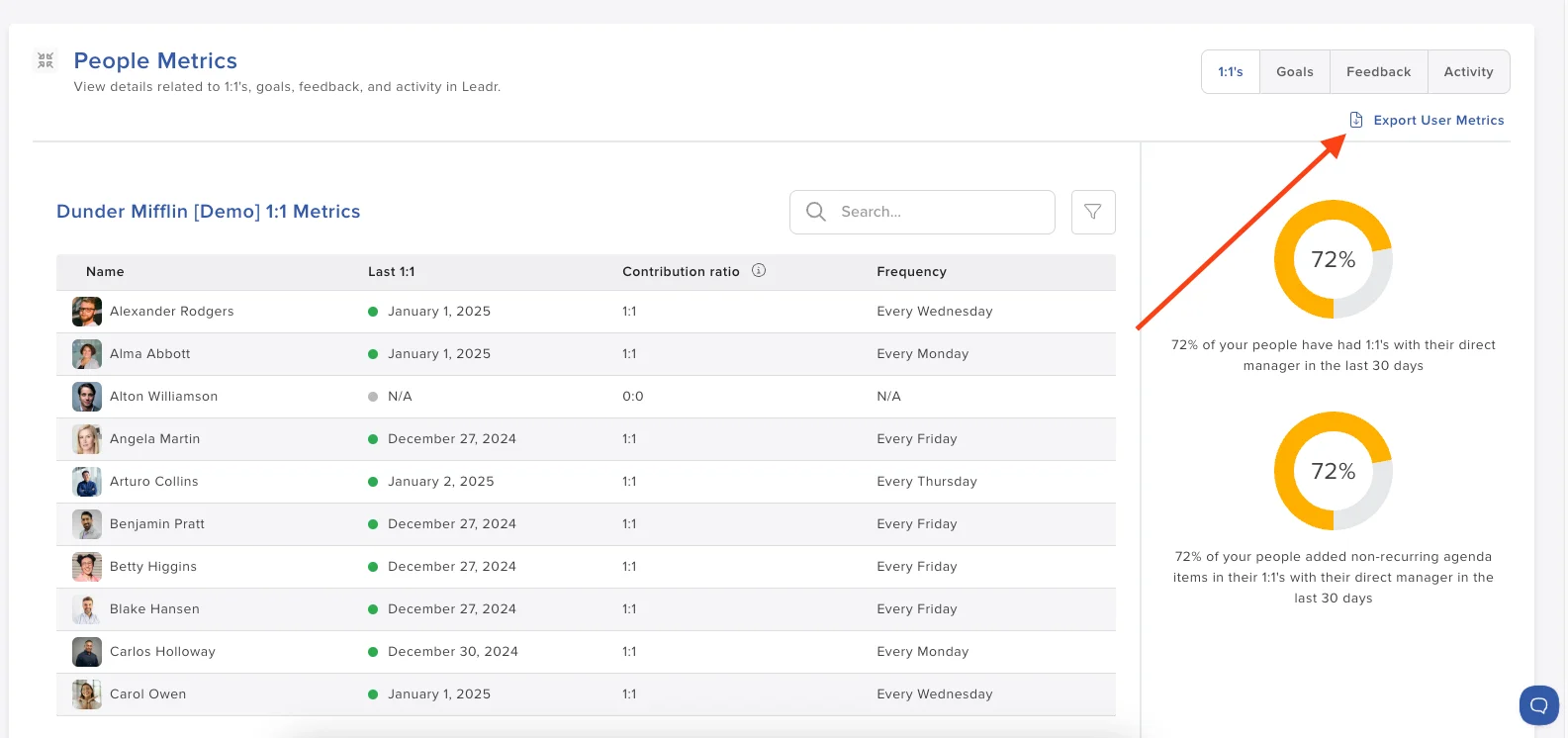Open Alma Abbott name
Image resolution: width=1568 pixels, height=738 pixels.
click(150, 354)
